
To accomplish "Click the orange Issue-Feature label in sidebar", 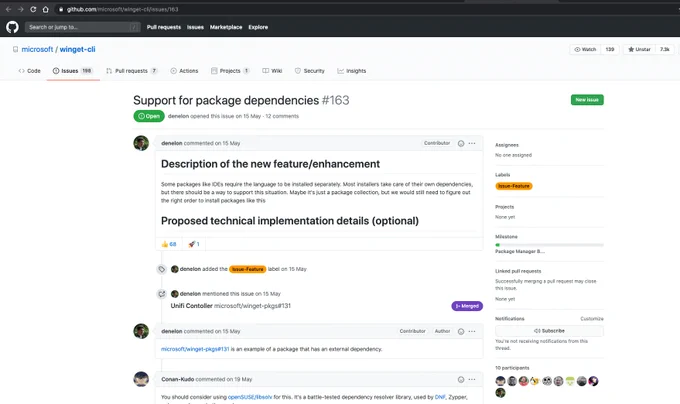I will click(514, 186).
